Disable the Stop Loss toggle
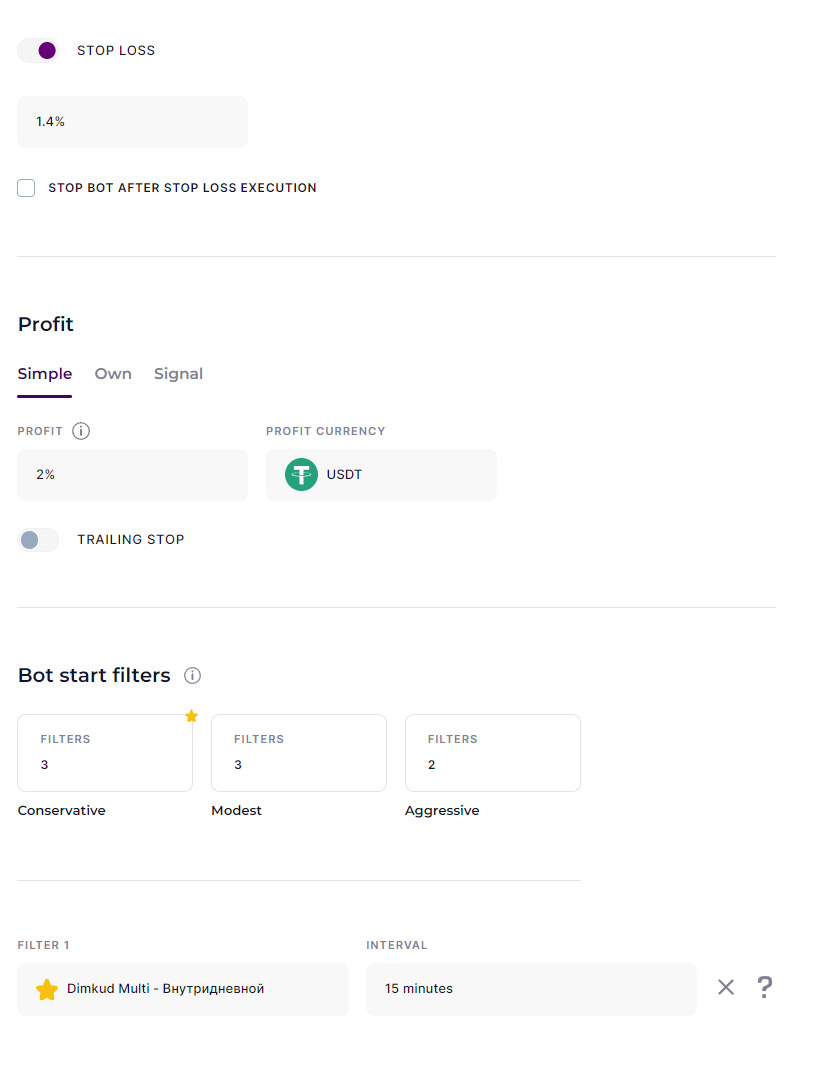Image resolution: width=816 pixels, height=1074 pixels. pyautogui.click(x=38, y=51)
